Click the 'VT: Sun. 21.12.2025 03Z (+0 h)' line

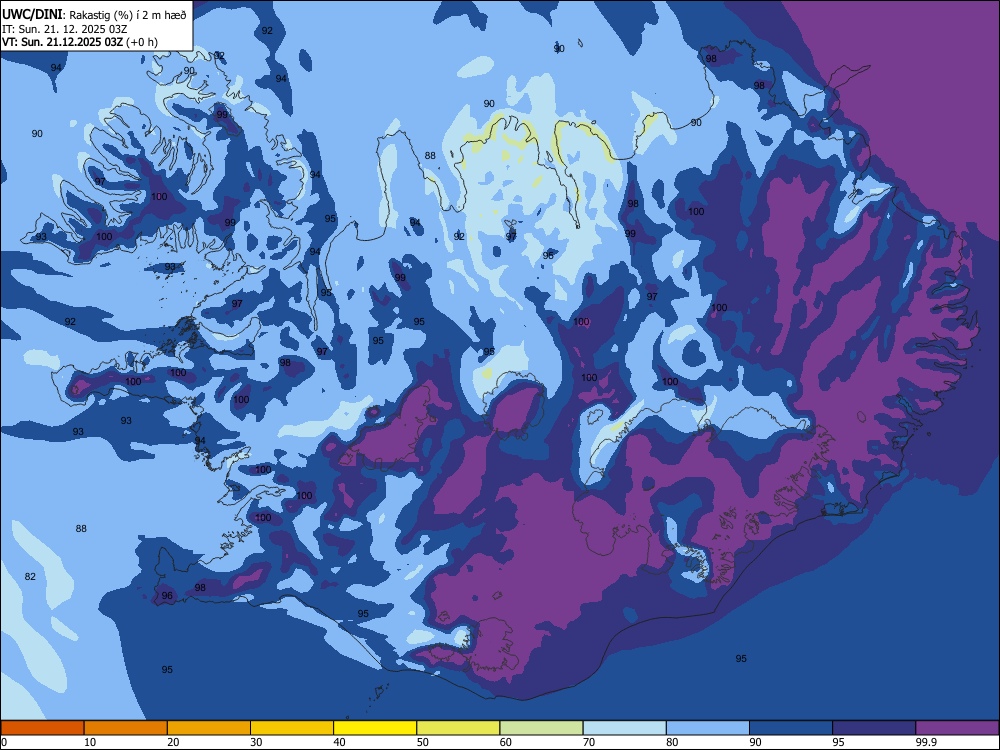(80, 42)
